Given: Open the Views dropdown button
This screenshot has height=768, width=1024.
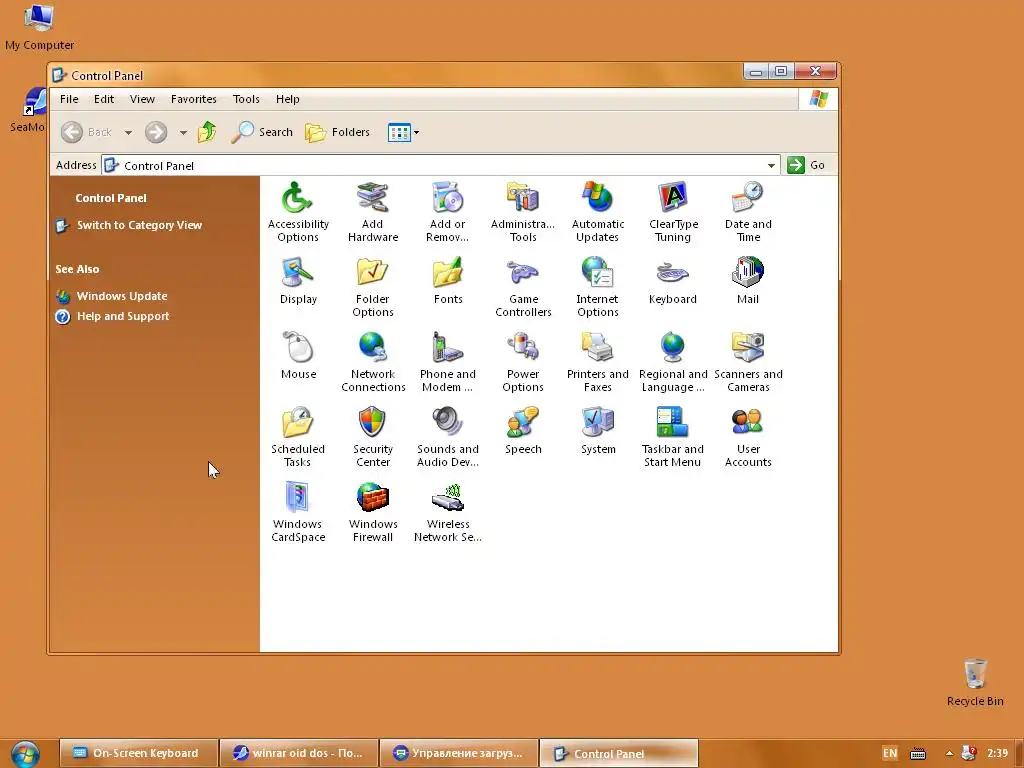Looking at the screenshot, I should 404,132.
